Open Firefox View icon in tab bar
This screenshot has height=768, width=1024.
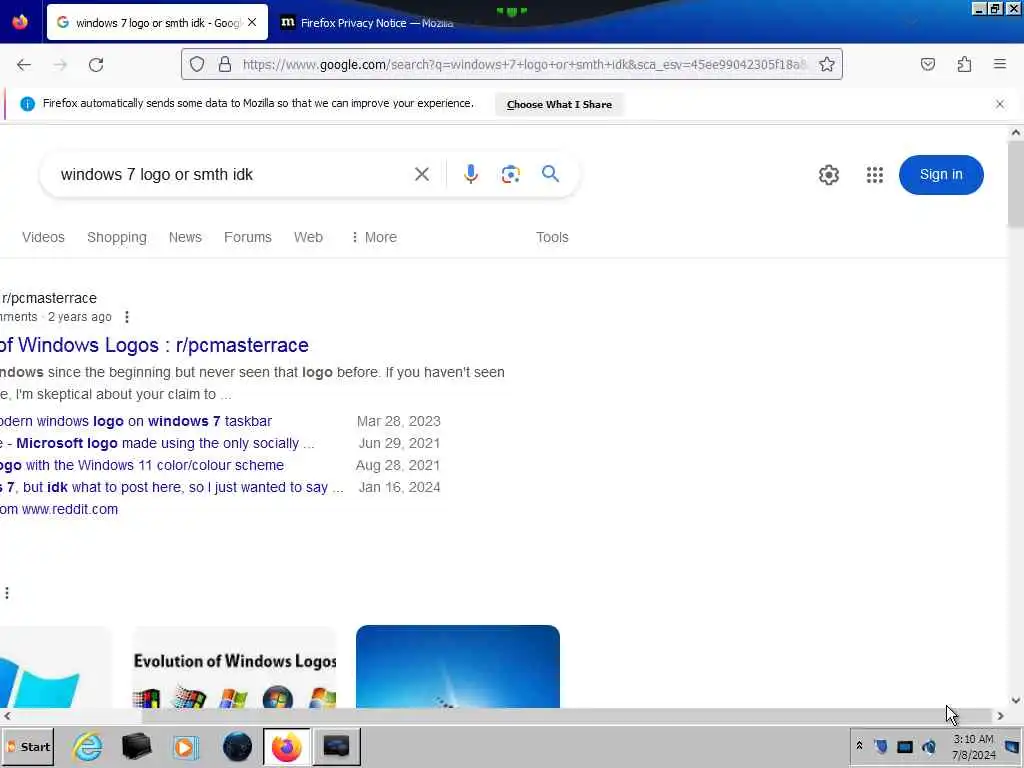click(20, 22)
